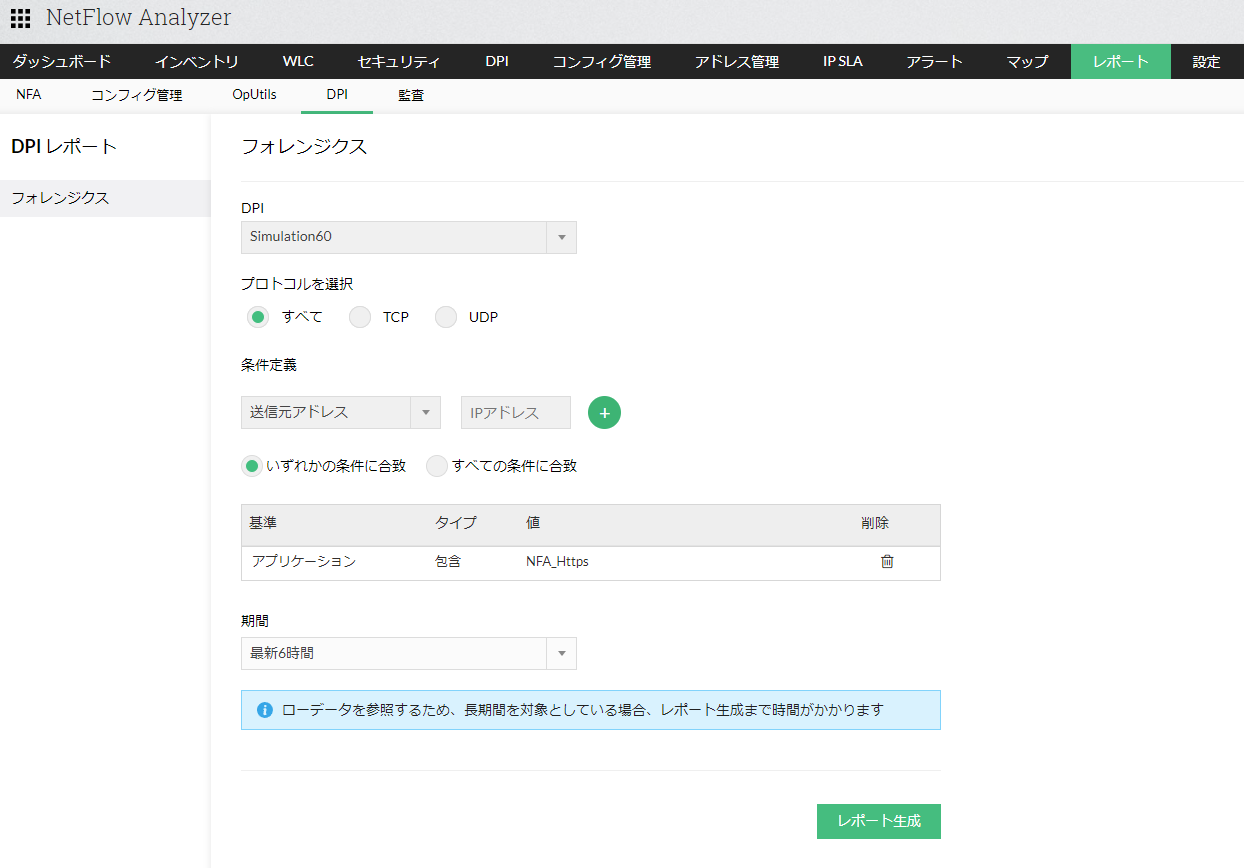Screen dimensions: 1244x868
Task: Expand the 送信元アドレス criteria dropdown
Action: click(x=340, y=412)
